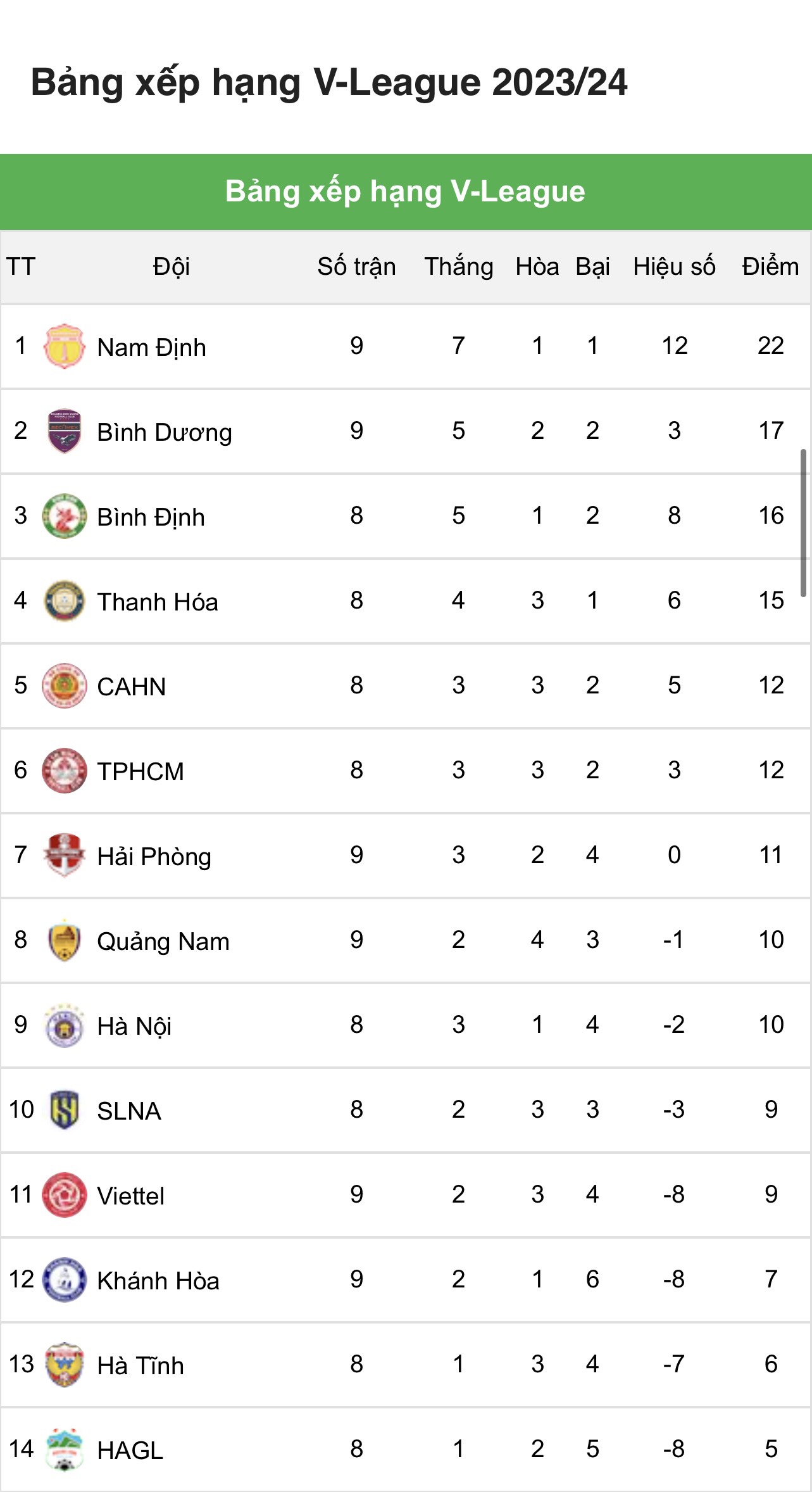The width and height of the screenshot is (812, 1492).
Task: Click the Điểm column header
Action: pos(770,267)
